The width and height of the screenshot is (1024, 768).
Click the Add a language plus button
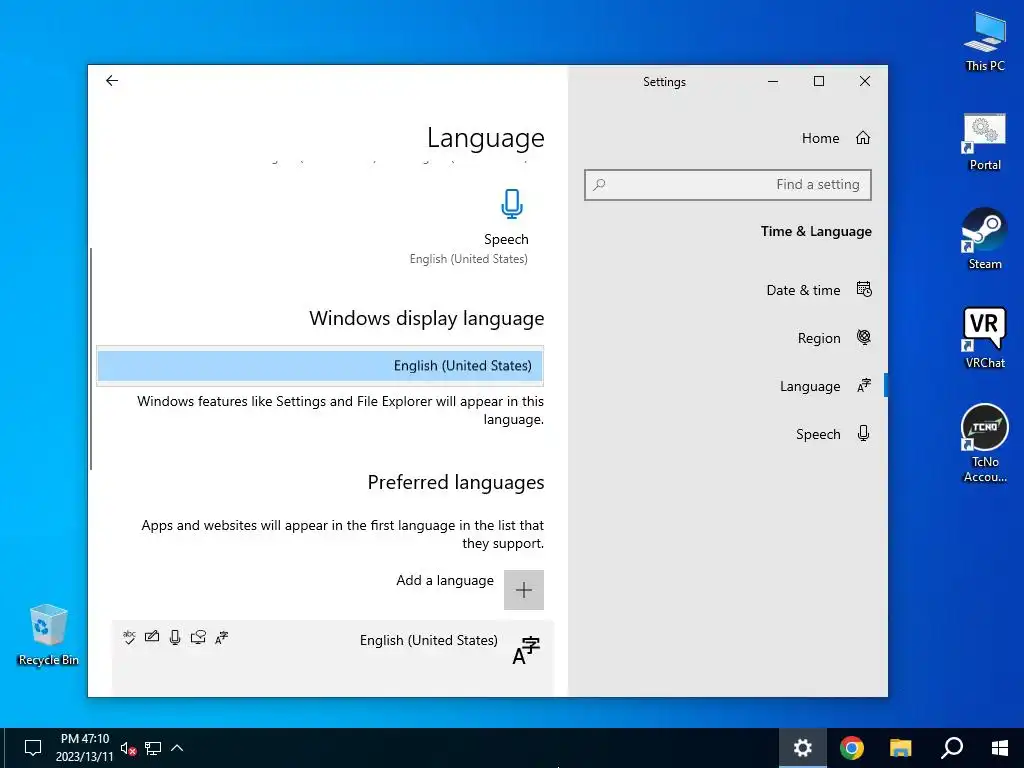coord(523,590)
